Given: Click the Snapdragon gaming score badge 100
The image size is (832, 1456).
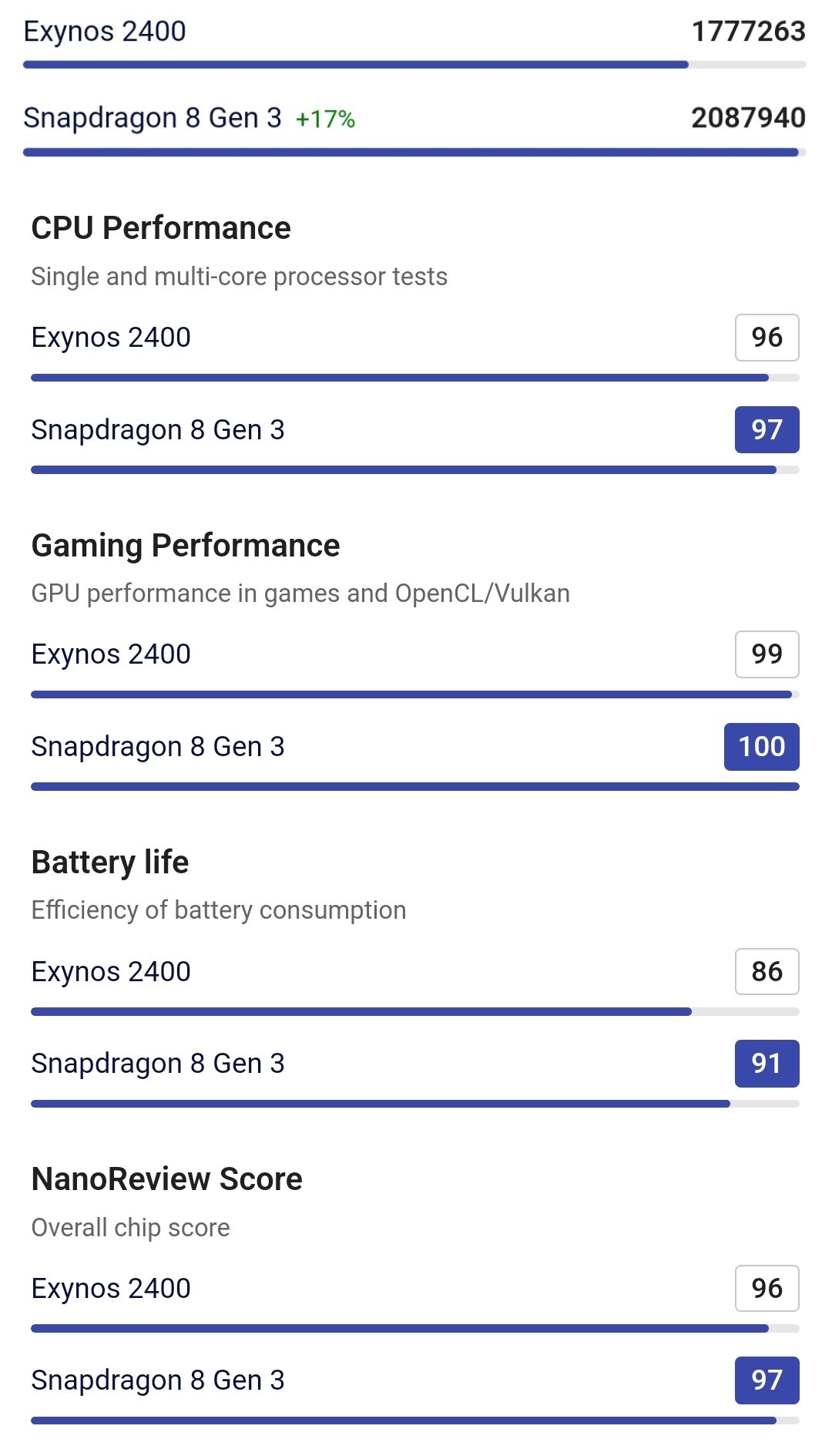Looking at the screenshot, I should (761, 747).
